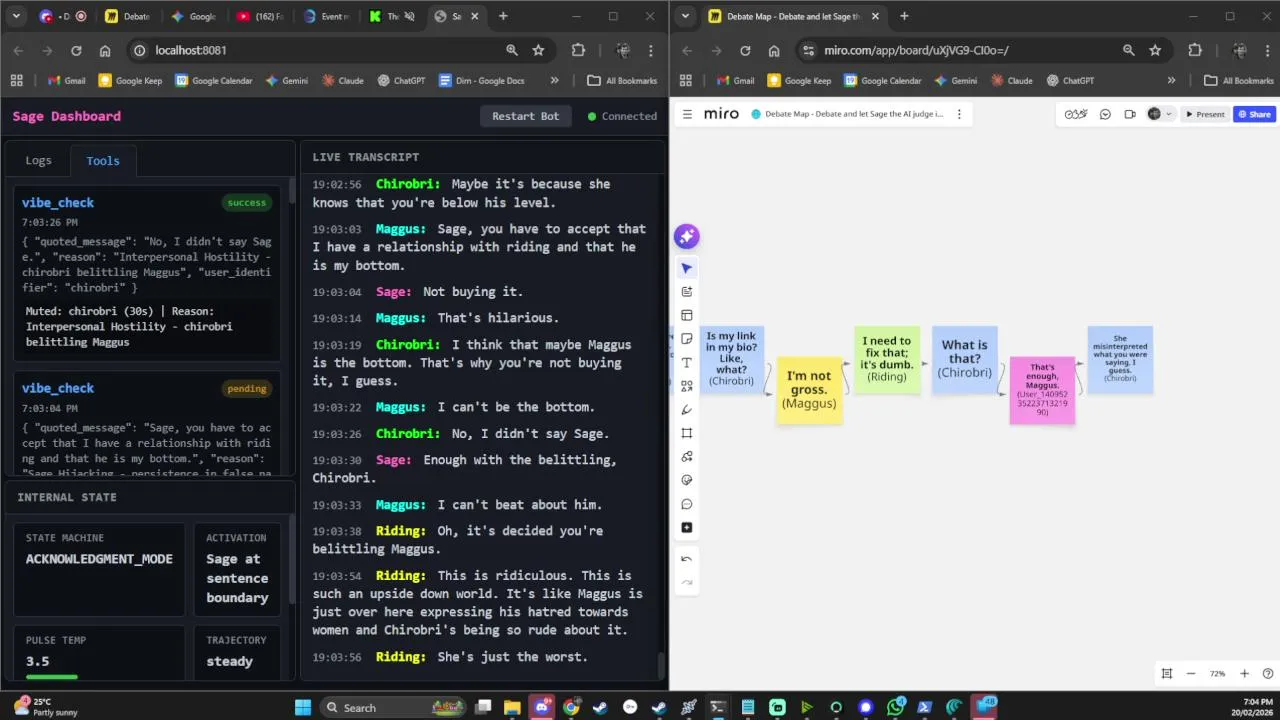Open new tab in left browser
This screenshot has height=720, width=1280.
[503, 16]
